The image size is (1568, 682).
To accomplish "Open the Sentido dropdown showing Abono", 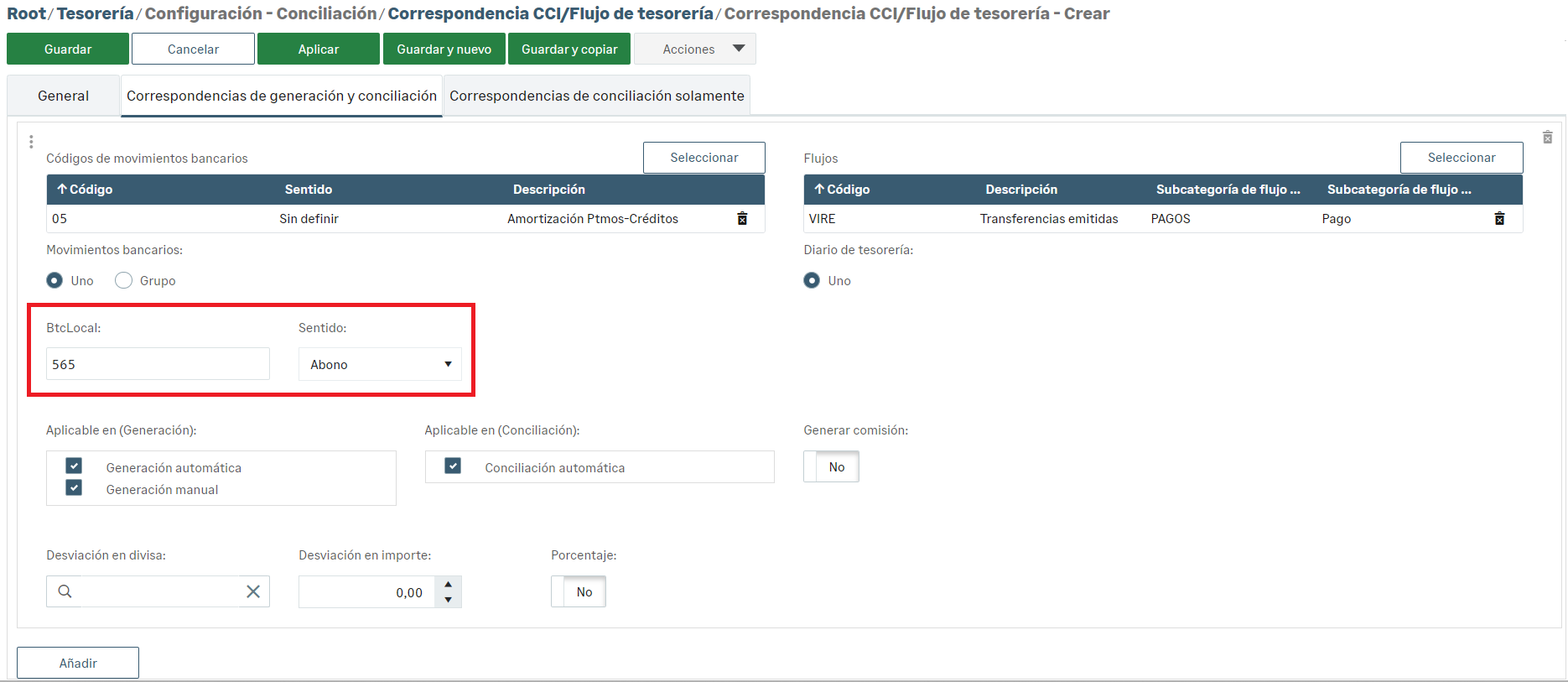I will (x=380, y=364).
